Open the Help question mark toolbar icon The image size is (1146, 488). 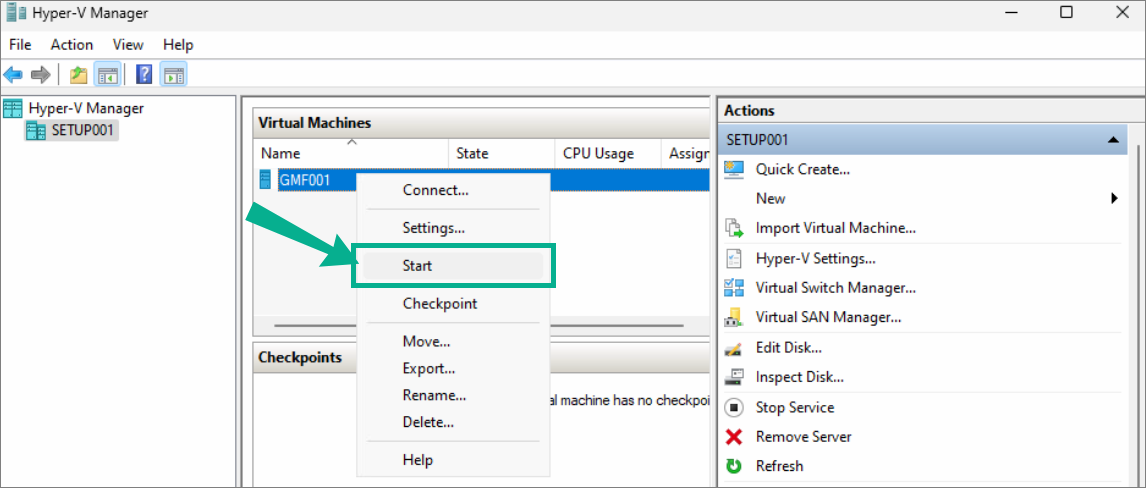coord(145,74)
